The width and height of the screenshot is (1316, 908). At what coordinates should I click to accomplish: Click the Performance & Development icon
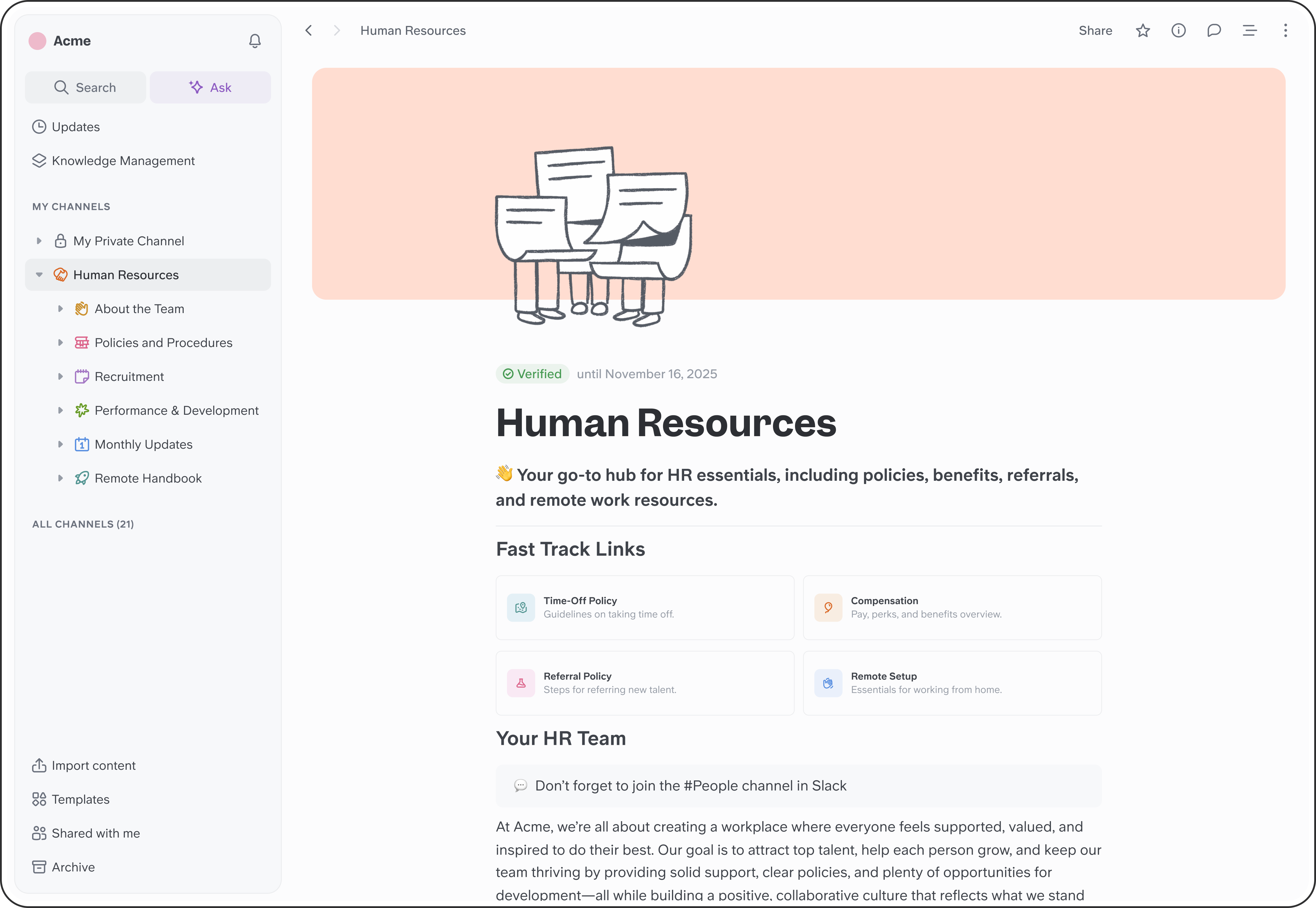82,410
